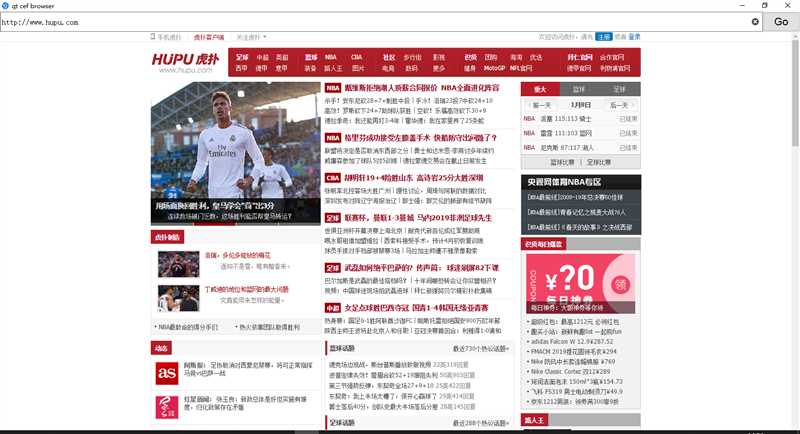Click the 登录 login link at top right
Screen dimensions: 800x434
[x=634, y=37]
